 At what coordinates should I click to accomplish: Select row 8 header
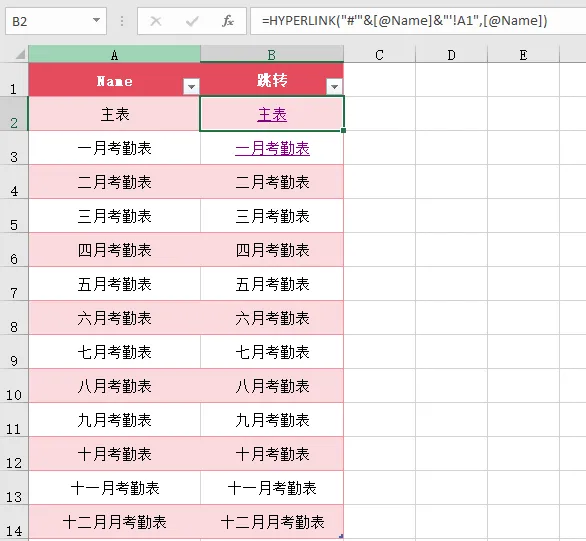[14, 318]
